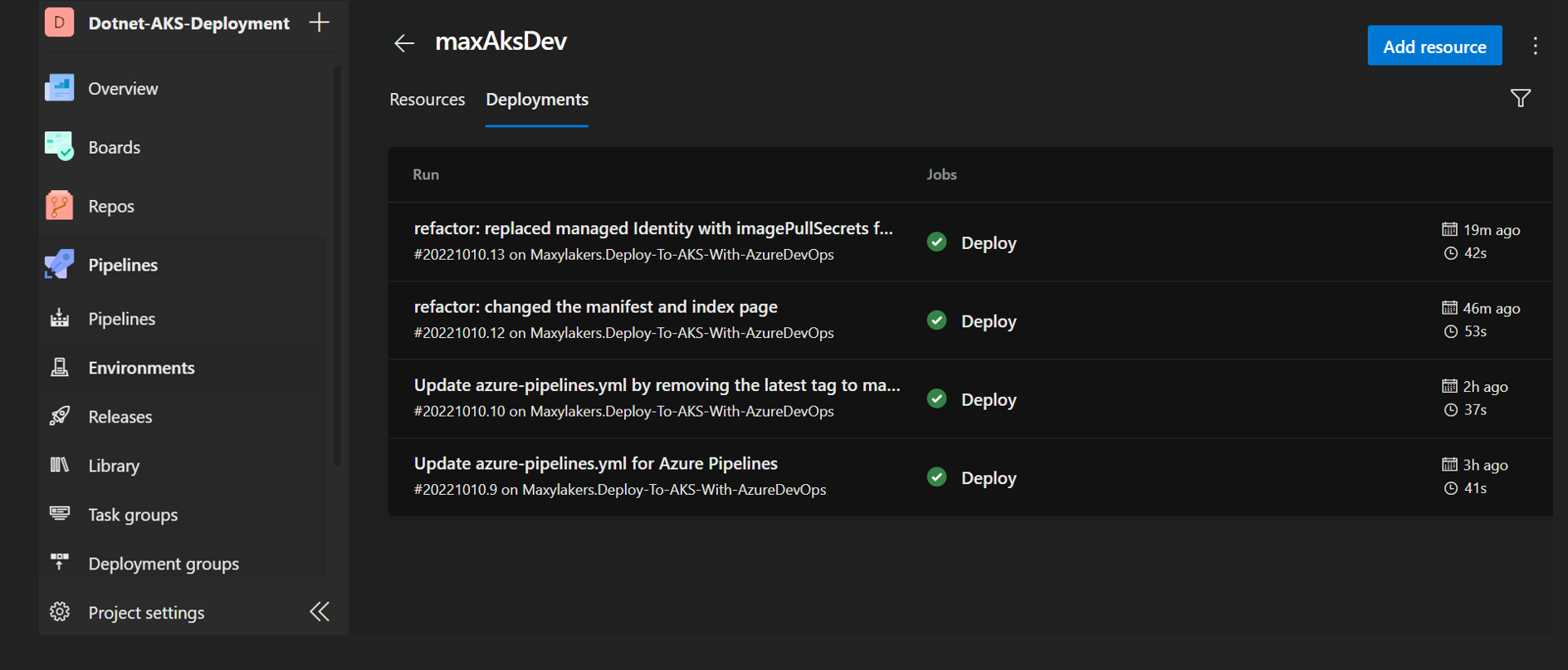
Task: Open the more options vertical ellipsis
Action: 1535,46
